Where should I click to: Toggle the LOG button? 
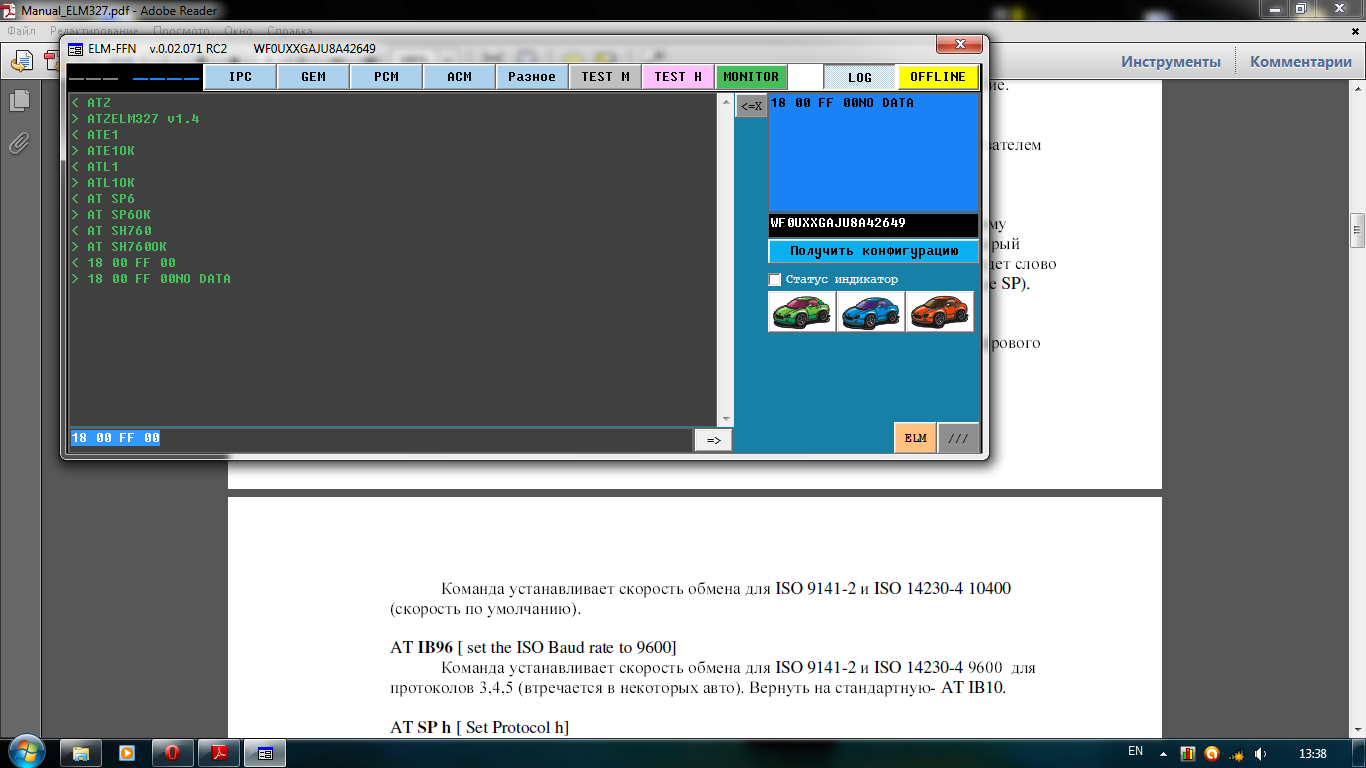coord(859,77)
